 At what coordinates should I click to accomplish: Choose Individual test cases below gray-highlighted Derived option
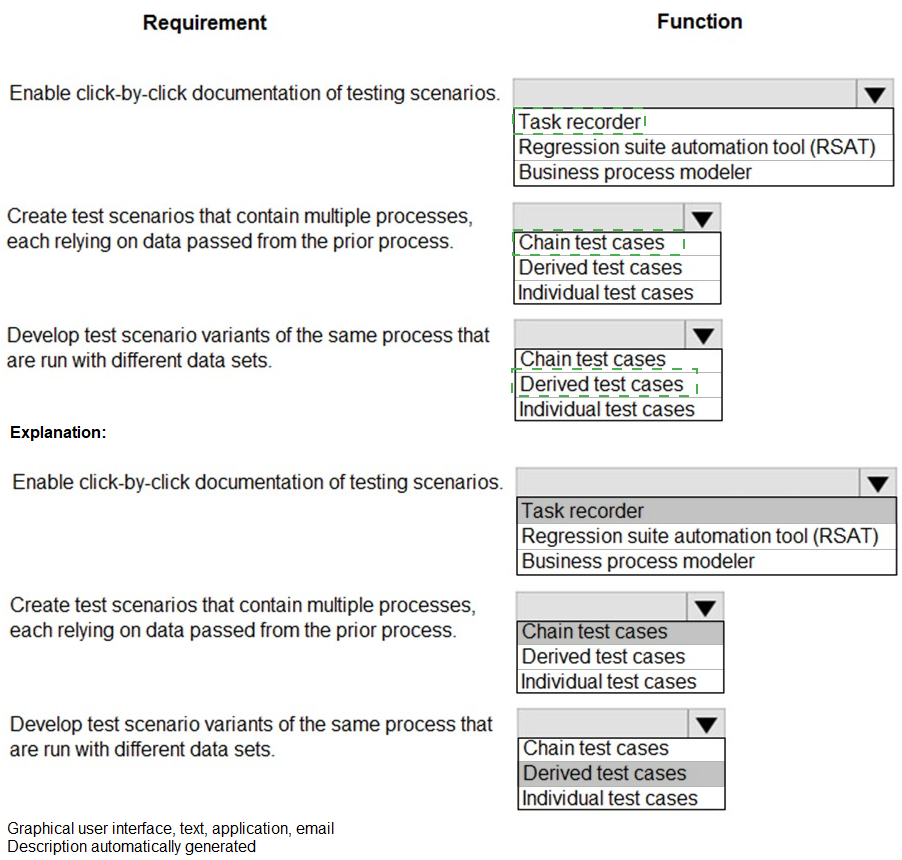(x=610, y=798)
